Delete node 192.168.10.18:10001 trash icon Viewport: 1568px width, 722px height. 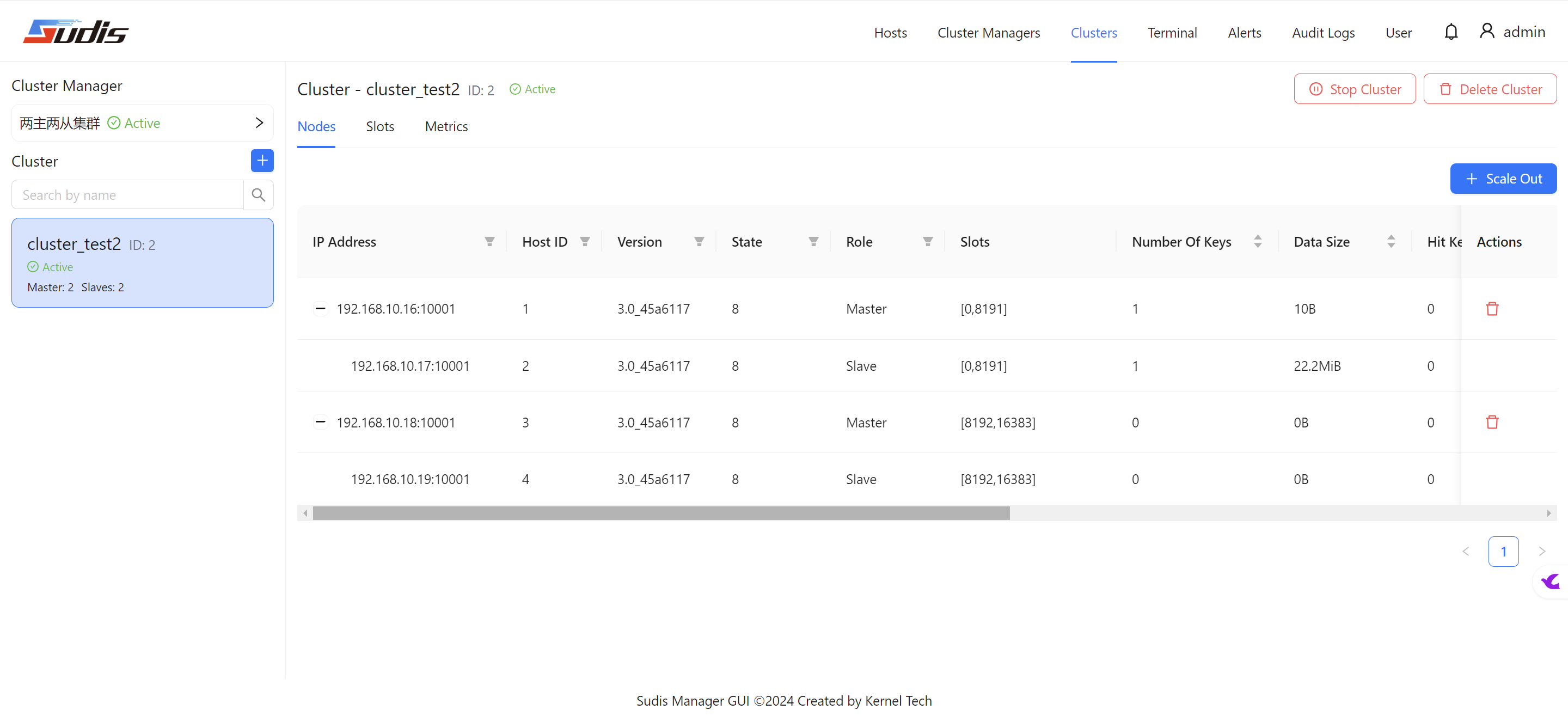point(1492,422)
